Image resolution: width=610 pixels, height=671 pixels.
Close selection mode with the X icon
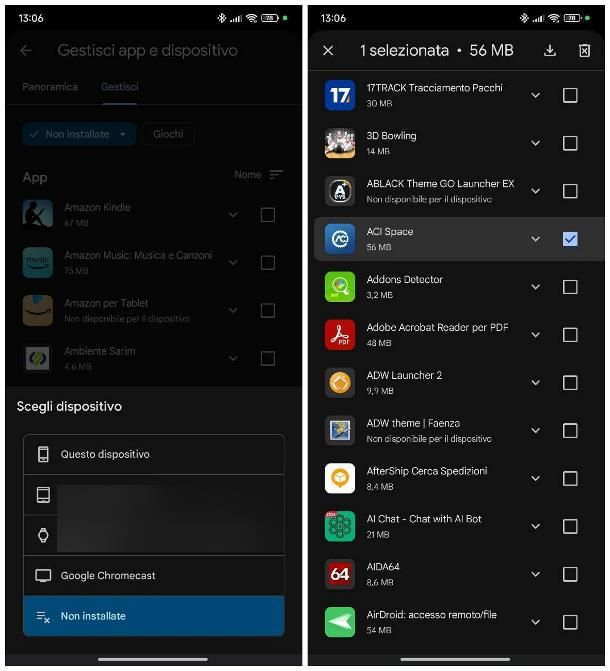coord(328,50)
